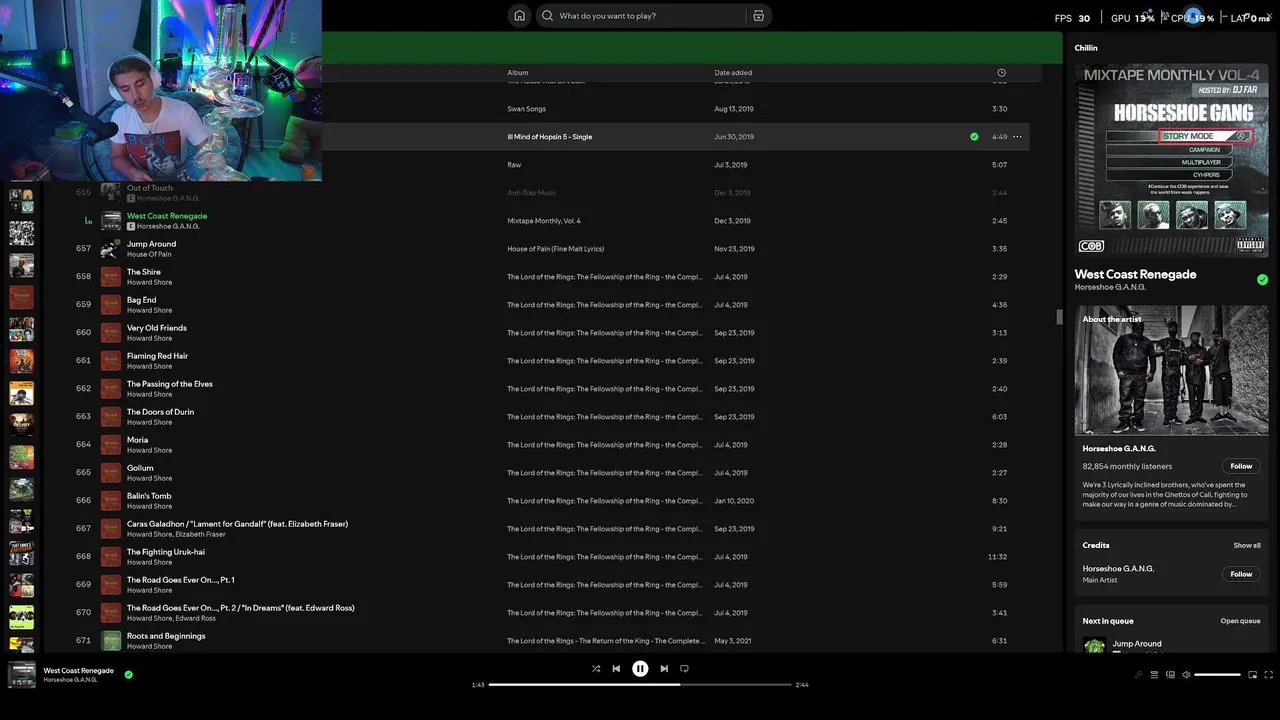Toggle shuffle playback
Screen dimensions: 1280x720
(x=596, y=669)
